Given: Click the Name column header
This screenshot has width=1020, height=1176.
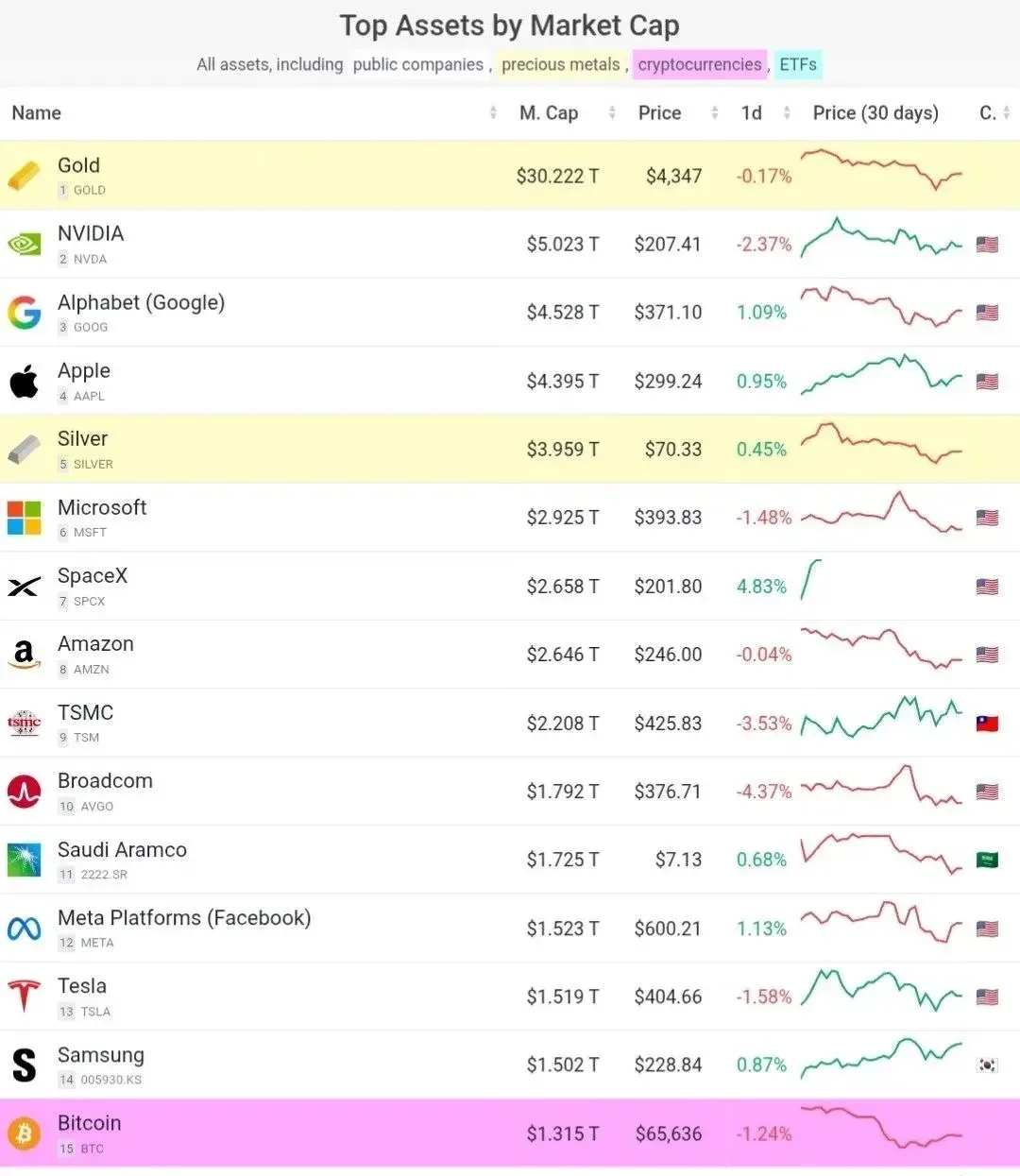Looking at the screenshot, I should (37, 113).
